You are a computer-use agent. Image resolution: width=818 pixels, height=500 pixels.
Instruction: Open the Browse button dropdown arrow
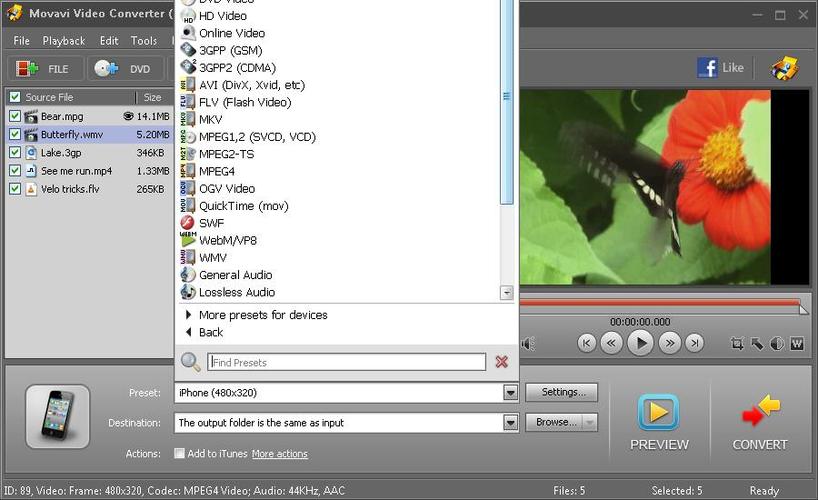pyautogui.click(x=590, y=422)
